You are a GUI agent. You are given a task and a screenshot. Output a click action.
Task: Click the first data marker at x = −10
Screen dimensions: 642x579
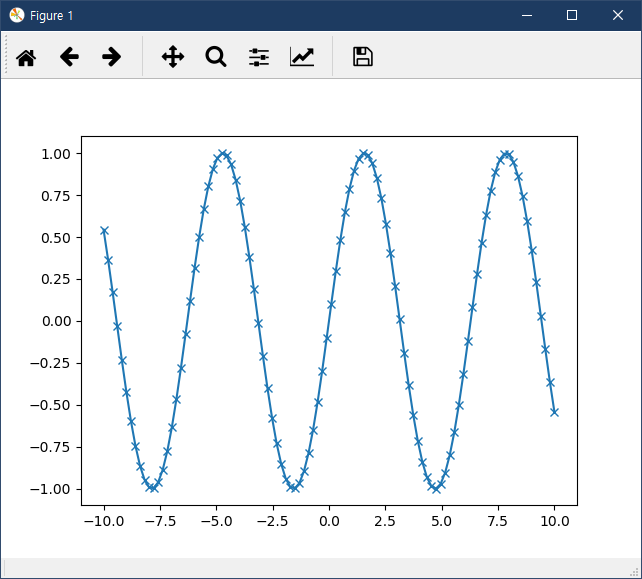click(104, 231)
